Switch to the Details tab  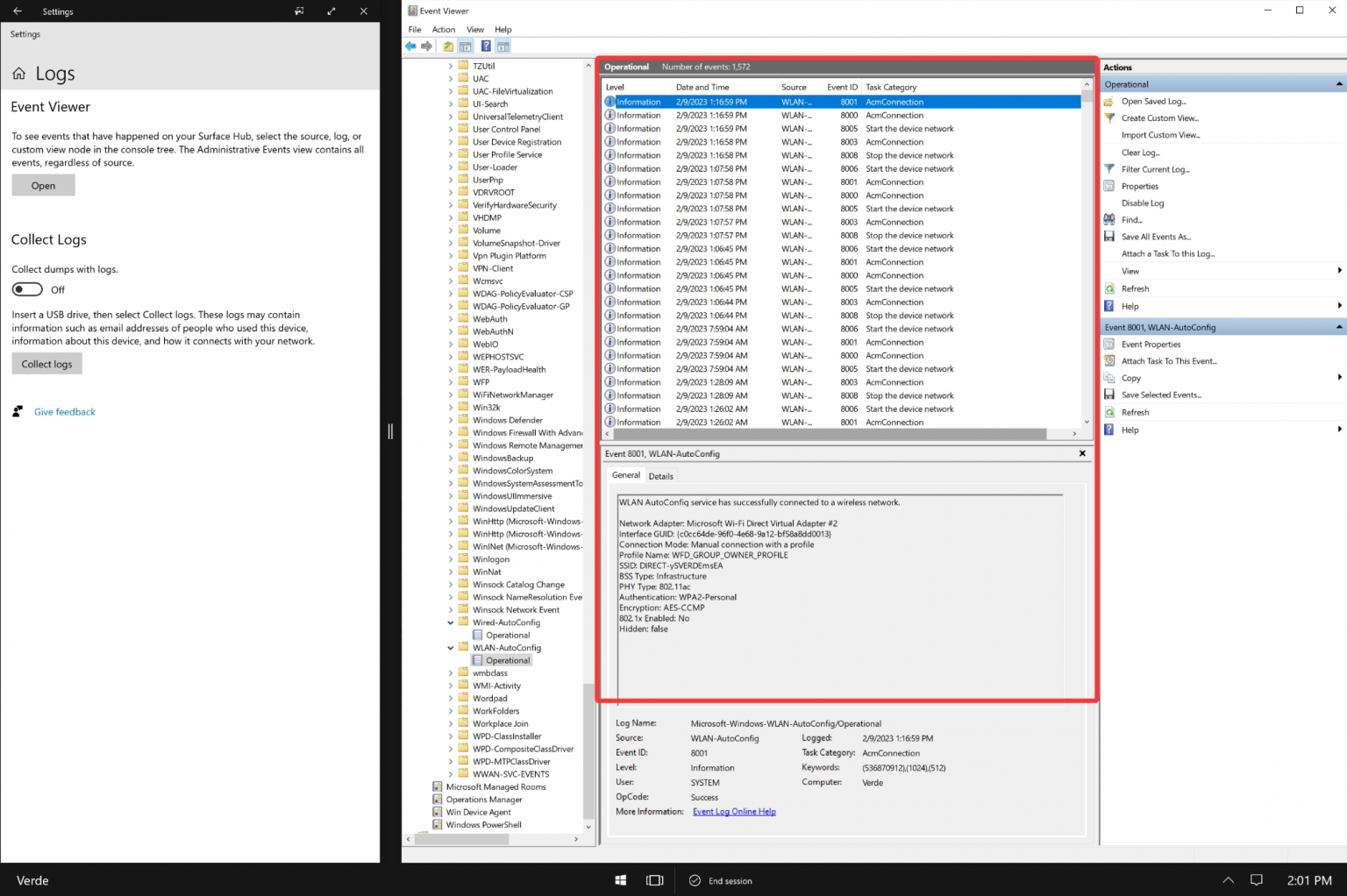tap(660, 475)
